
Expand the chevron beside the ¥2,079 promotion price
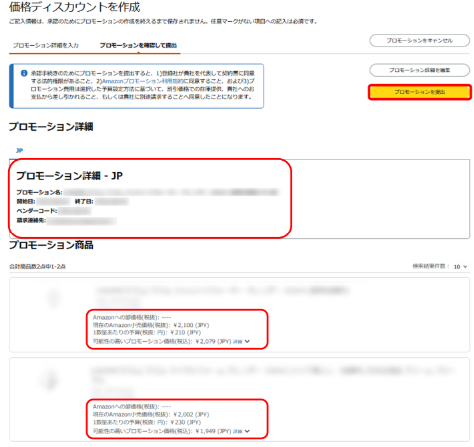coord(247,341)
